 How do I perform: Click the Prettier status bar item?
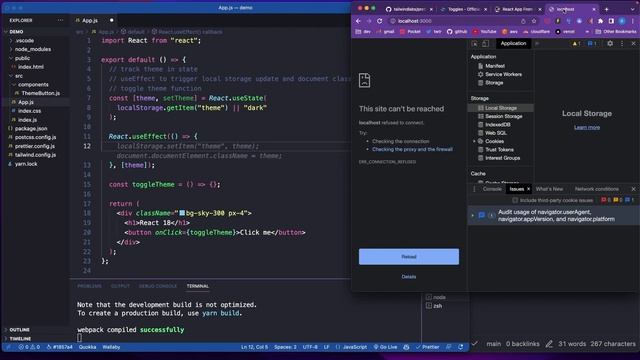tap(427, 347)
